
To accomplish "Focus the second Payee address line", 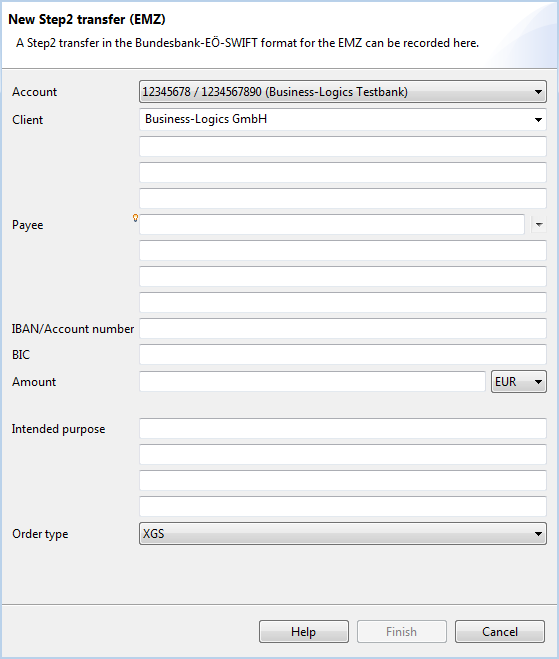I will 343,277.
